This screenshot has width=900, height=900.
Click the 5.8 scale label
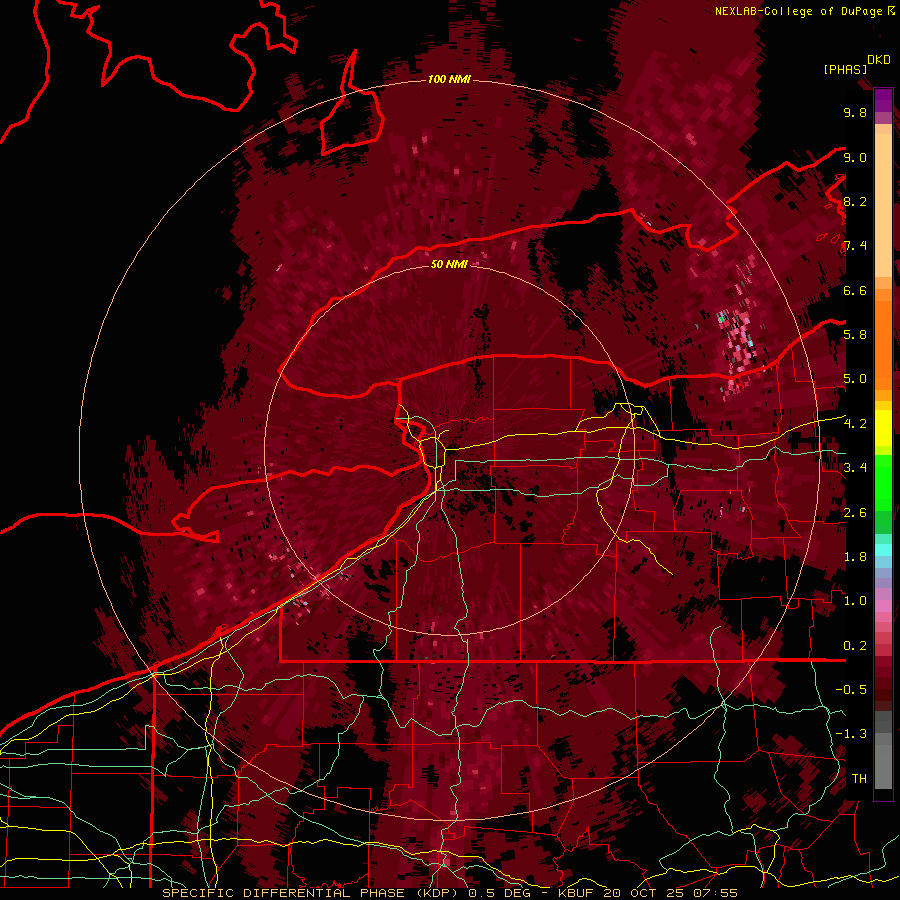pyautogui.click(x=855, y=334)
